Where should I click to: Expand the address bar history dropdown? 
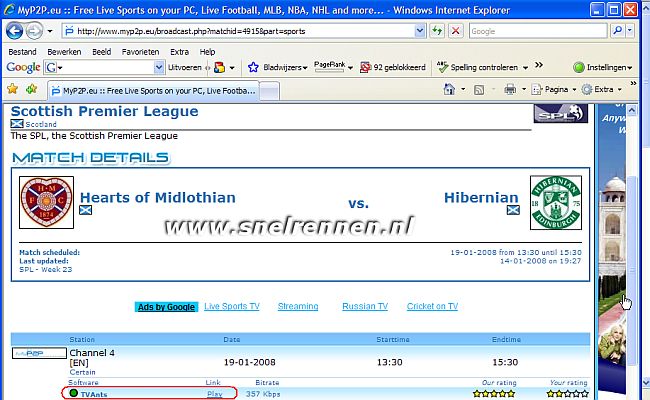coord(420,31)
